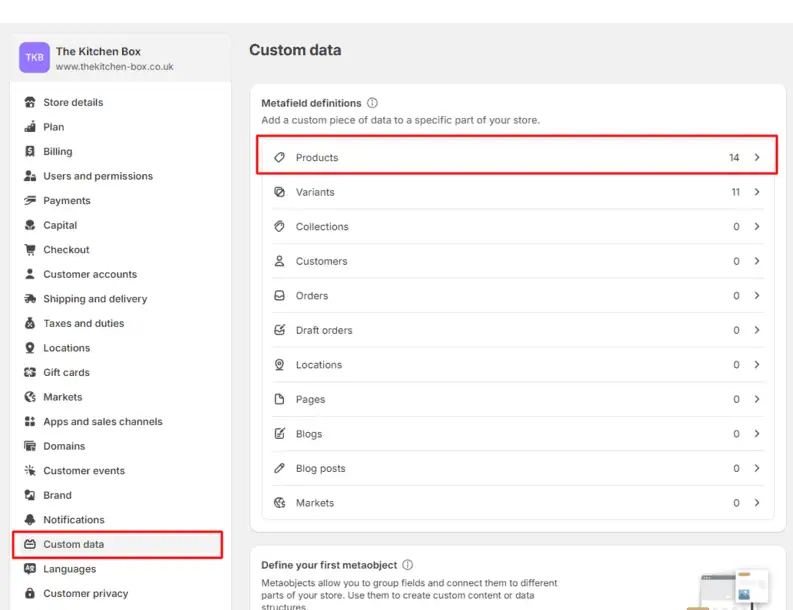Click the Variants count 11
793x610 pixels.
tap(735, 192)
